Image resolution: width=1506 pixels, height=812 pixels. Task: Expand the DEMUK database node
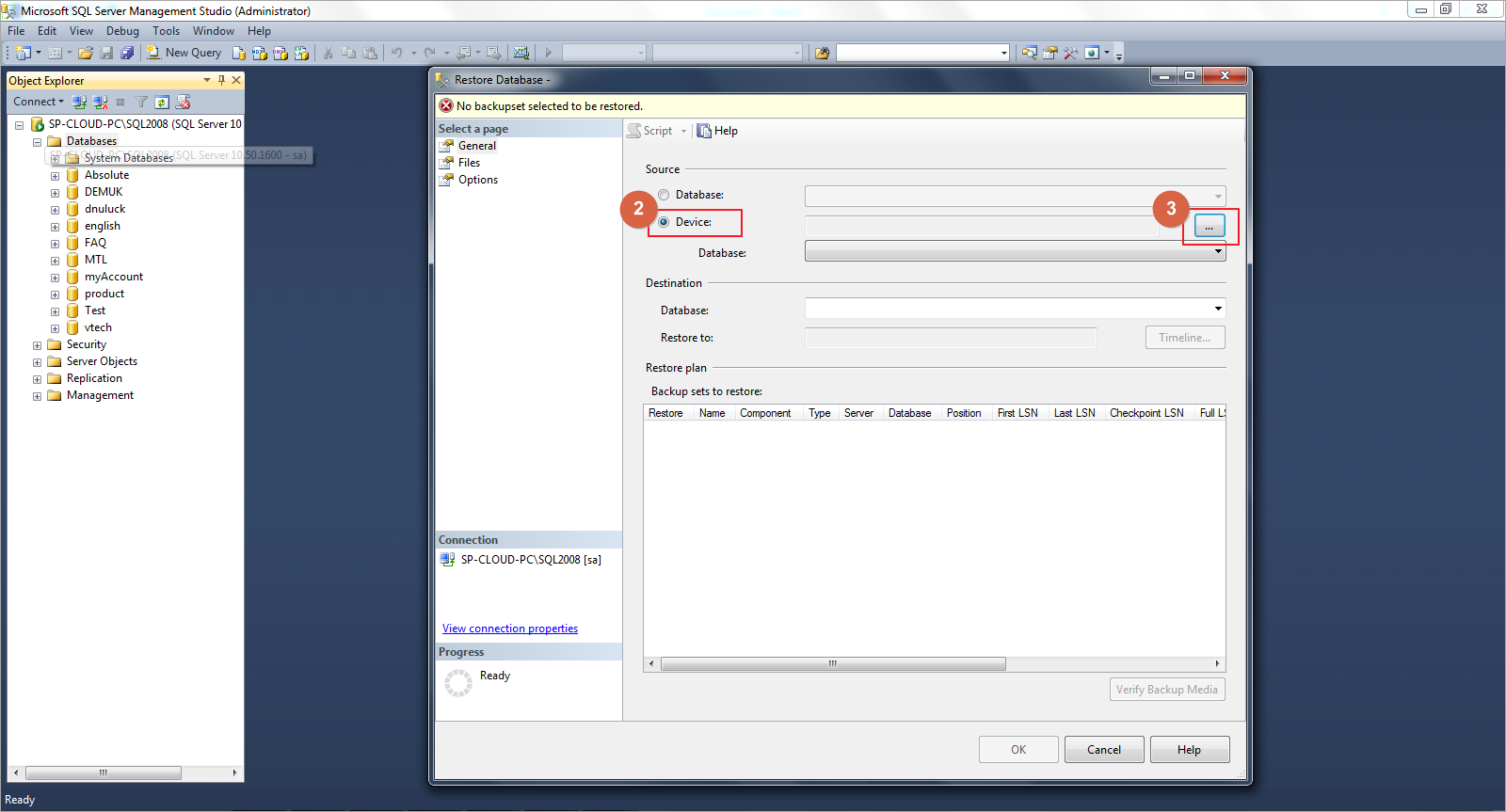pyautogui.click(x=55, y=193)
